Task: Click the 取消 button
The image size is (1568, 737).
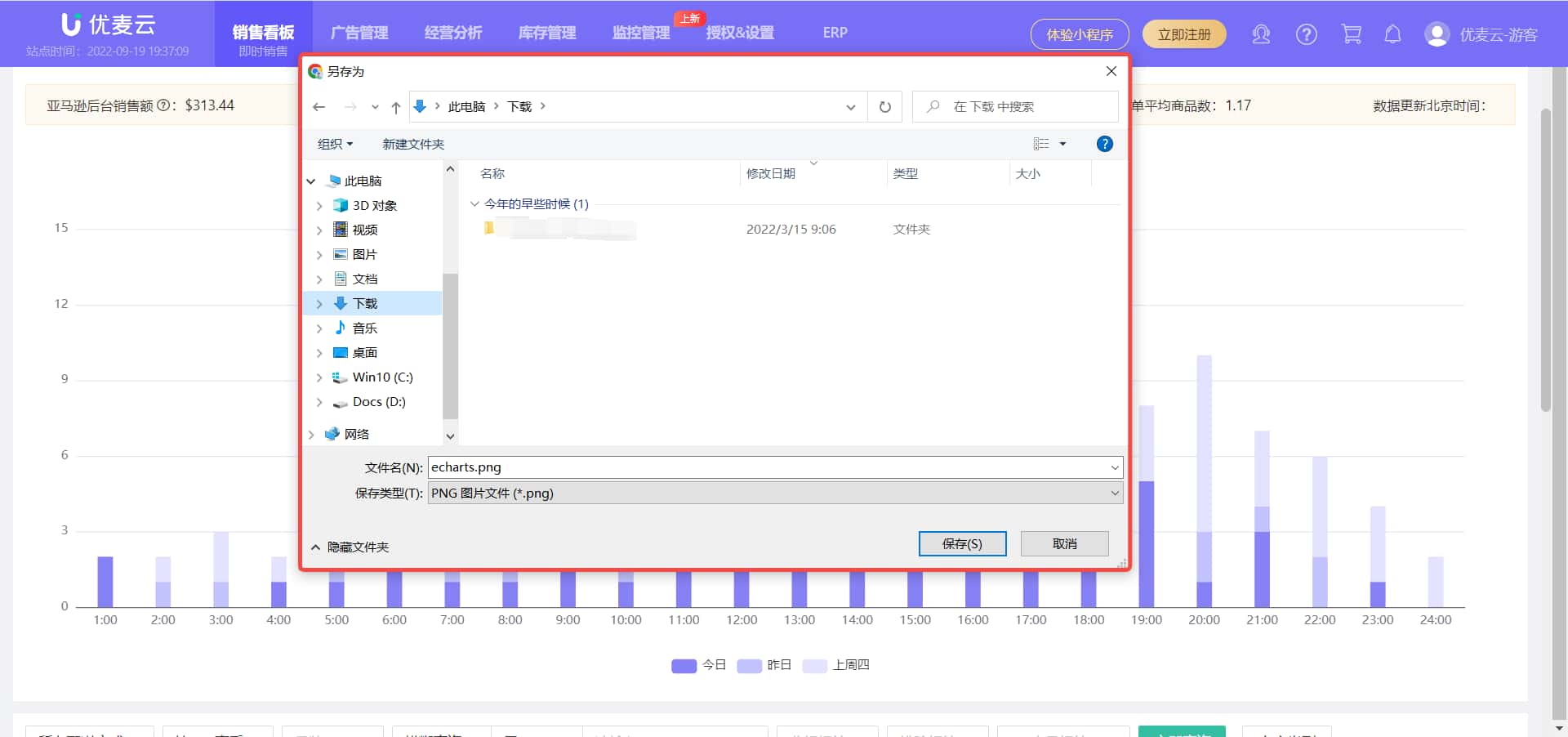Action: click(x=1064, y=543)
